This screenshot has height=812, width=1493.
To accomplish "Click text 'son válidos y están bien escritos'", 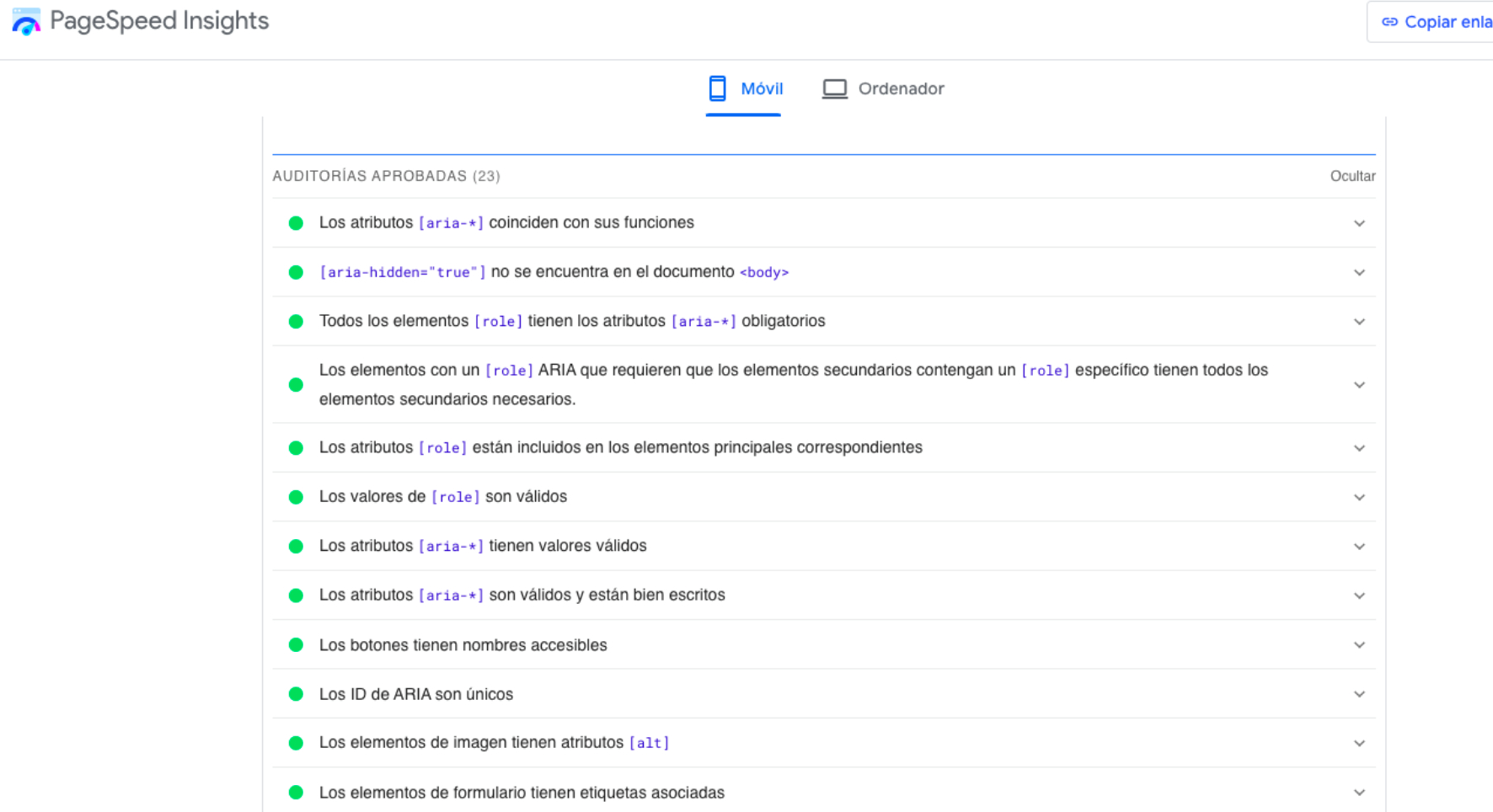I will (x=607, y=595).
